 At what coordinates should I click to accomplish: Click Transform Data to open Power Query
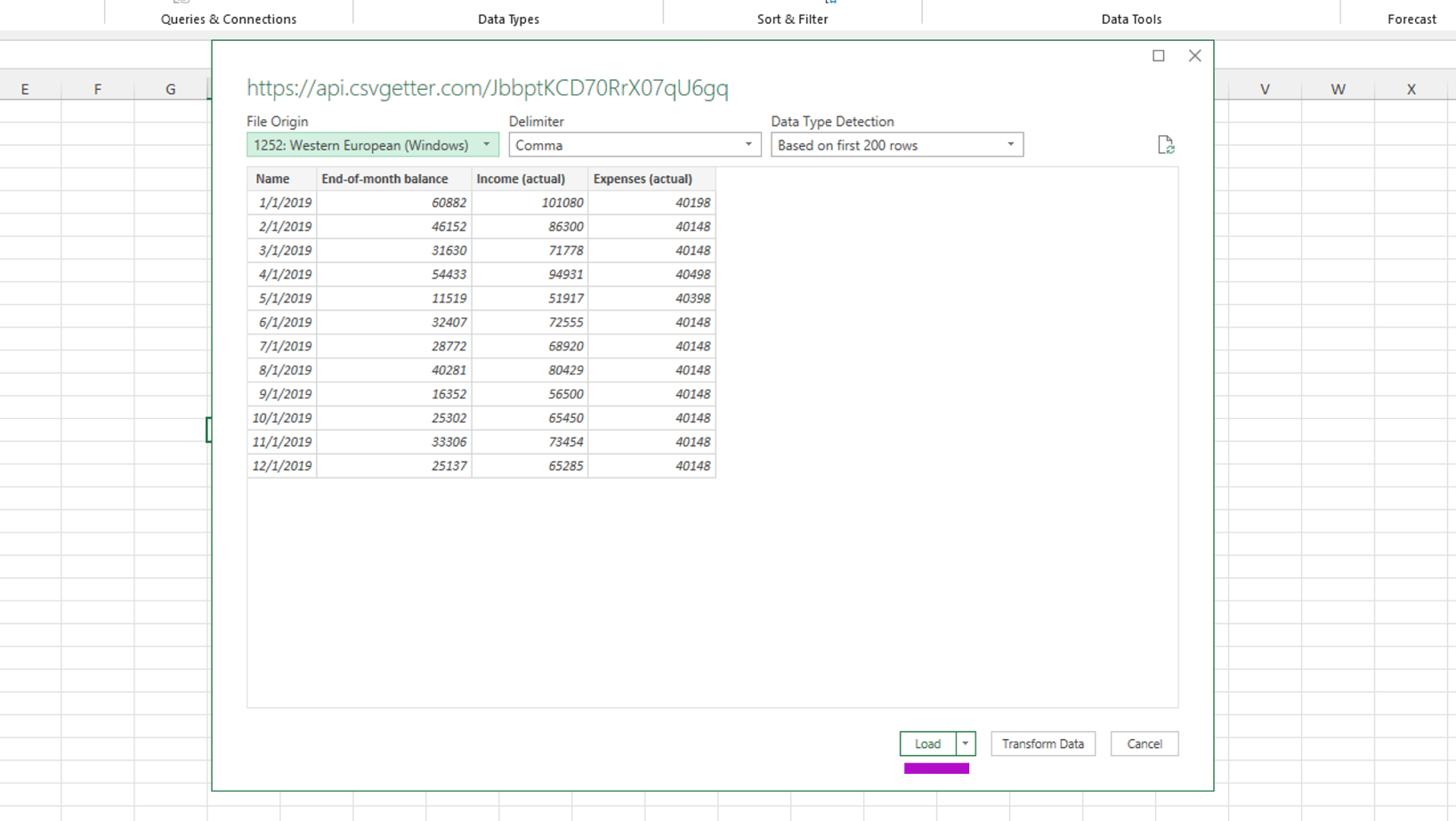tap(1042, 744)
